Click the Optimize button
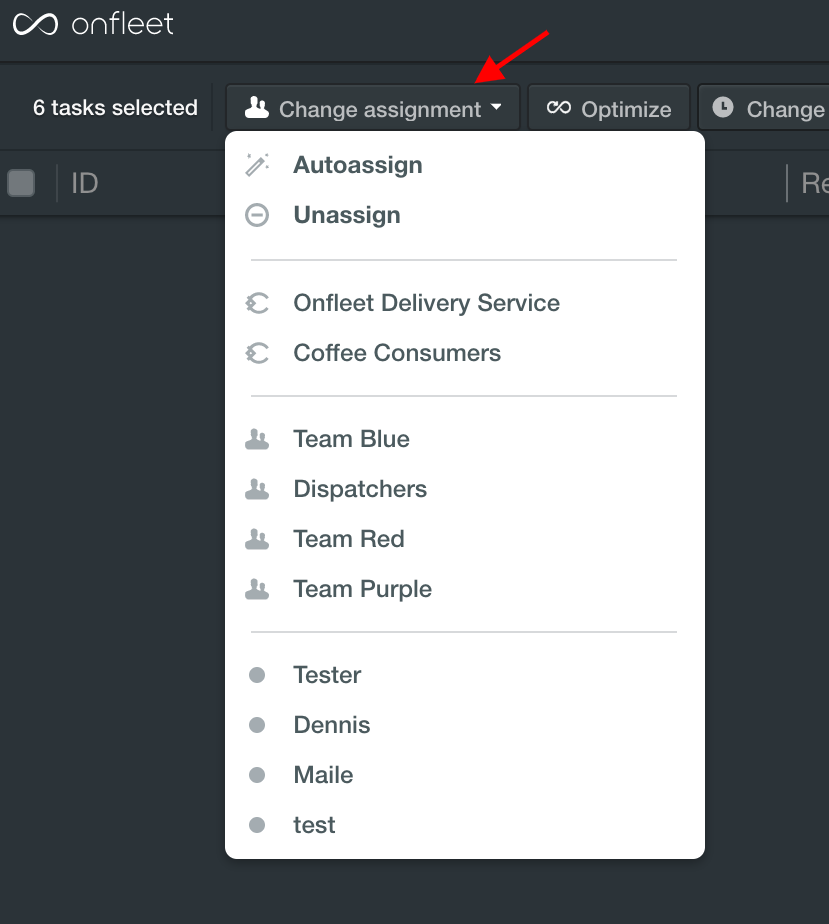829x924 pixels. 609,108
